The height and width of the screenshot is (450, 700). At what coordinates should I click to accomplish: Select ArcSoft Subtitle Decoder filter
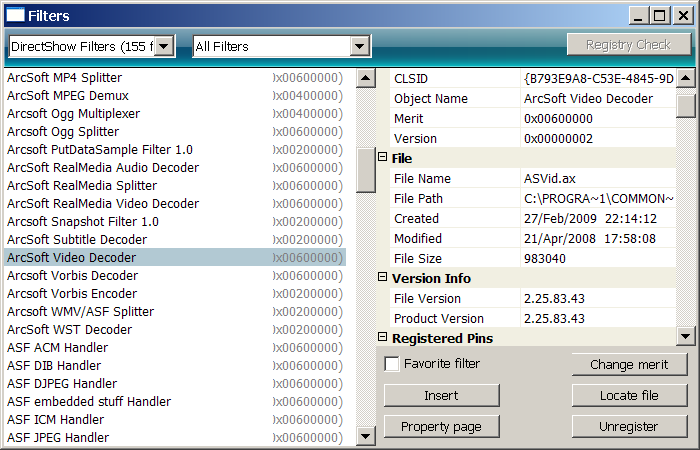click(x=175, y=239)
